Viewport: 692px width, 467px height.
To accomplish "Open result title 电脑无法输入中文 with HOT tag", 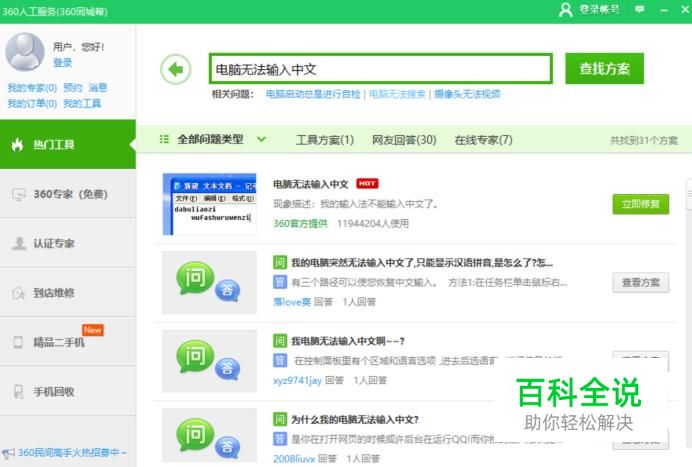I will coord(311,184).
